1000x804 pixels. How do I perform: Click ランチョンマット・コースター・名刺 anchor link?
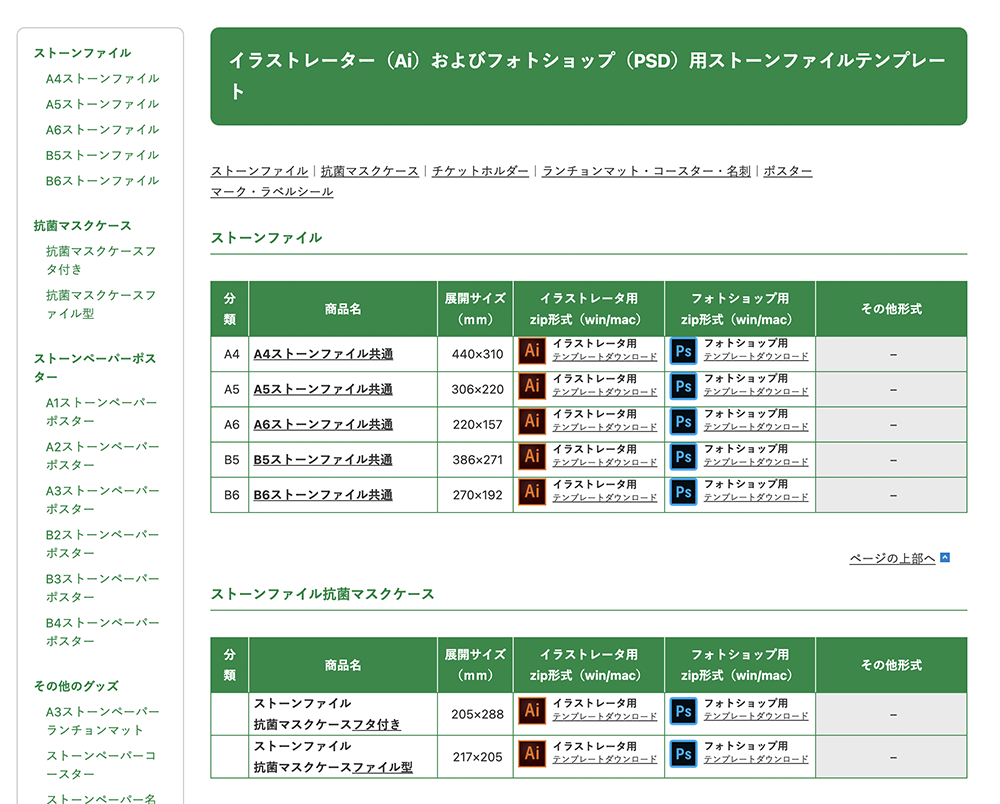coord(646,171)
